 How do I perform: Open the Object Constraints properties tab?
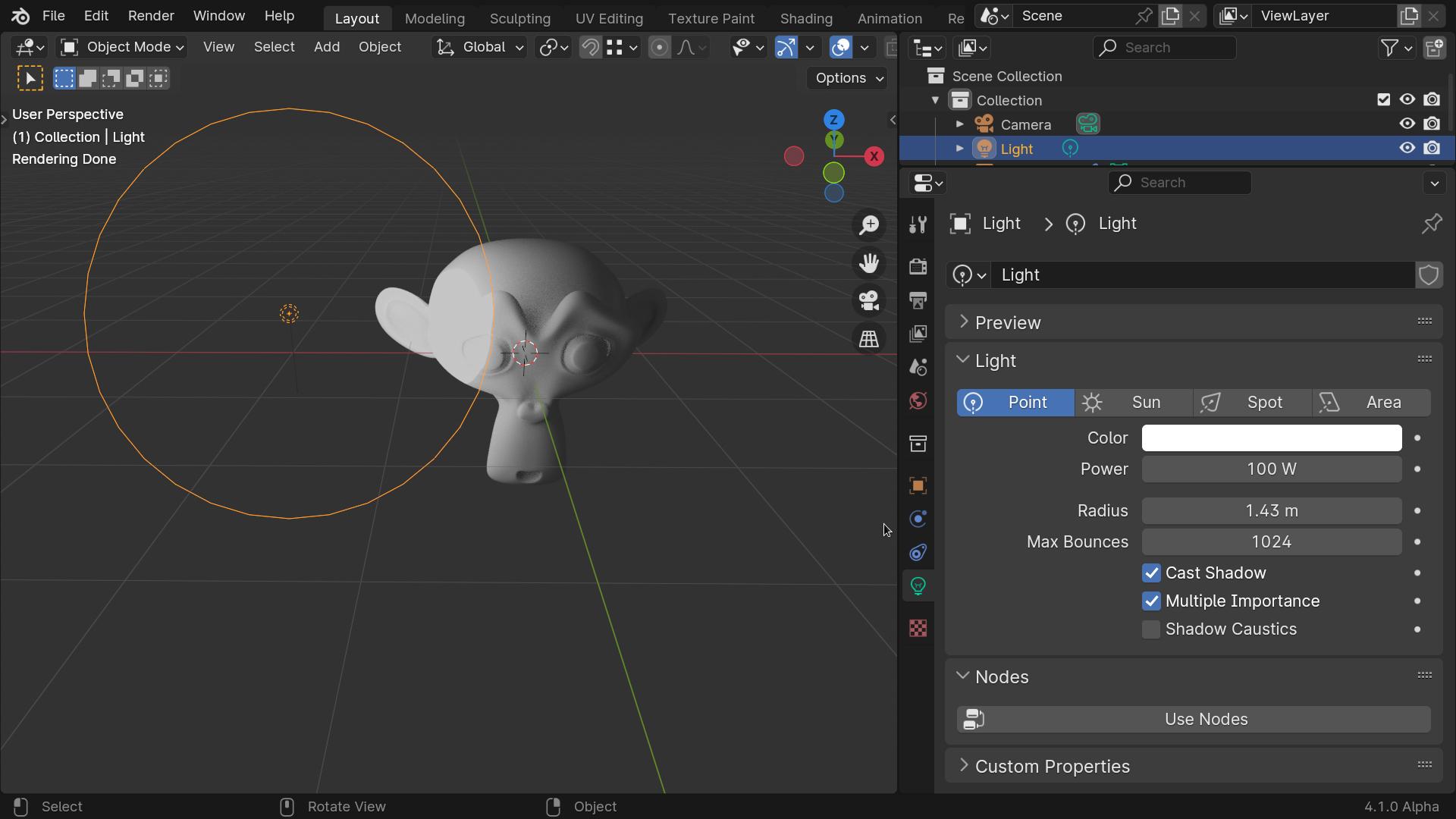918,552
